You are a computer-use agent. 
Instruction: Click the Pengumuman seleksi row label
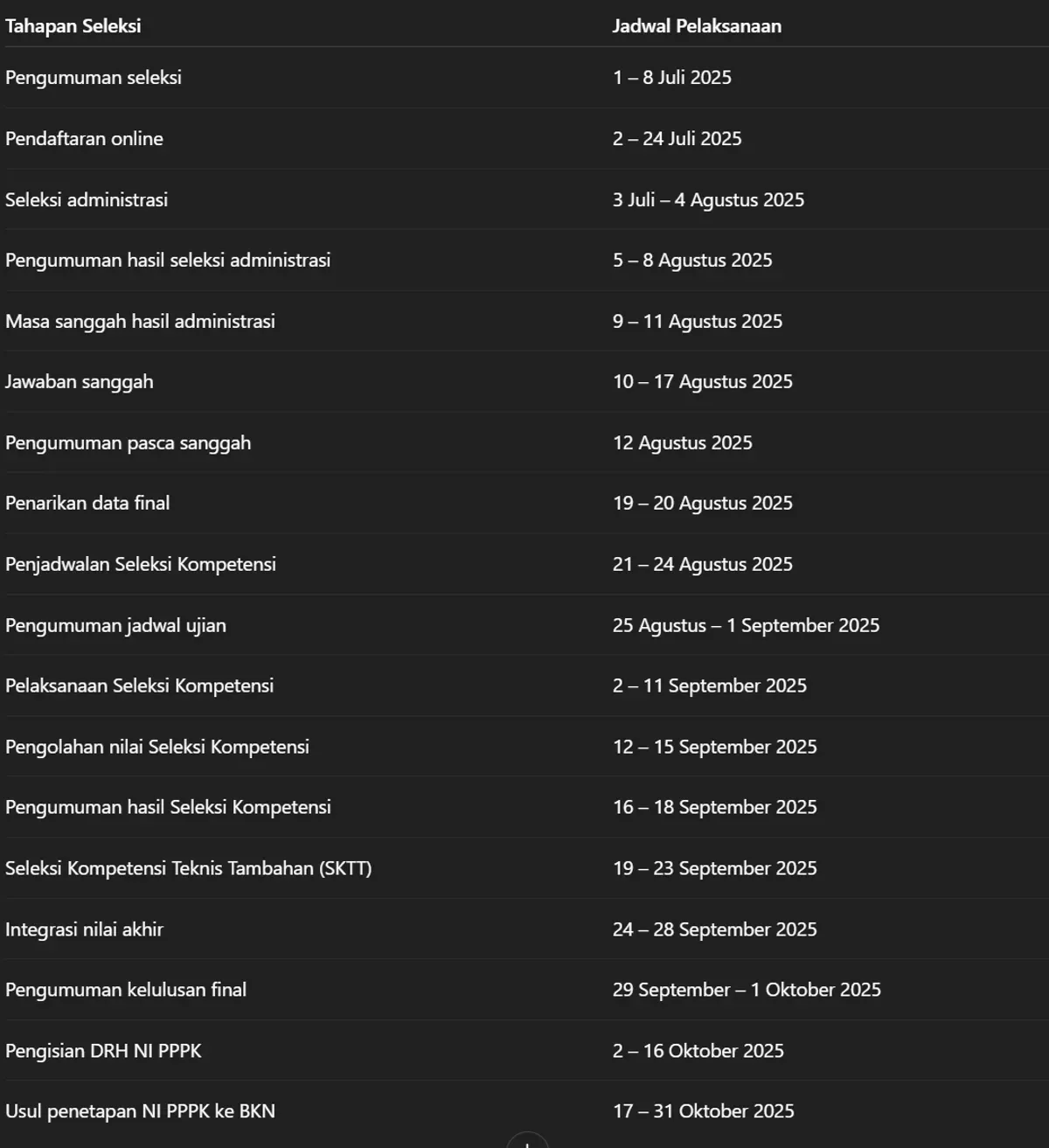[94, 78]
